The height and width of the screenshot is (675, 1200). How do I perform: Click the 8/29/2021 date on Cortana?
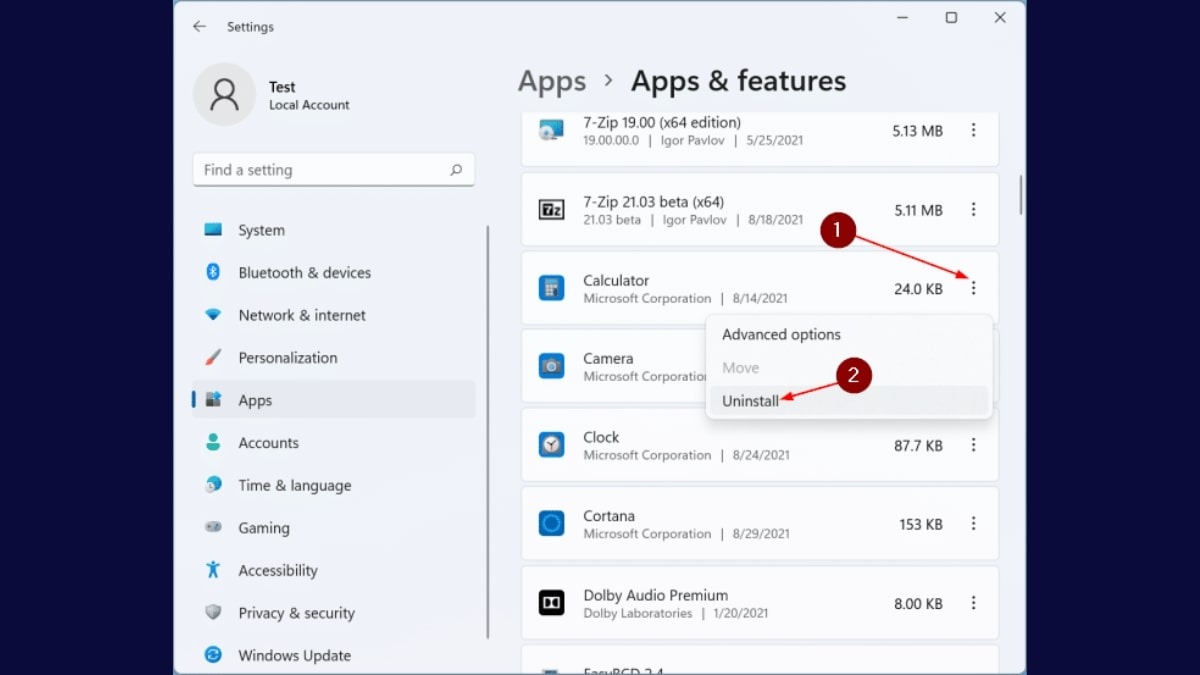click(761, 534)
